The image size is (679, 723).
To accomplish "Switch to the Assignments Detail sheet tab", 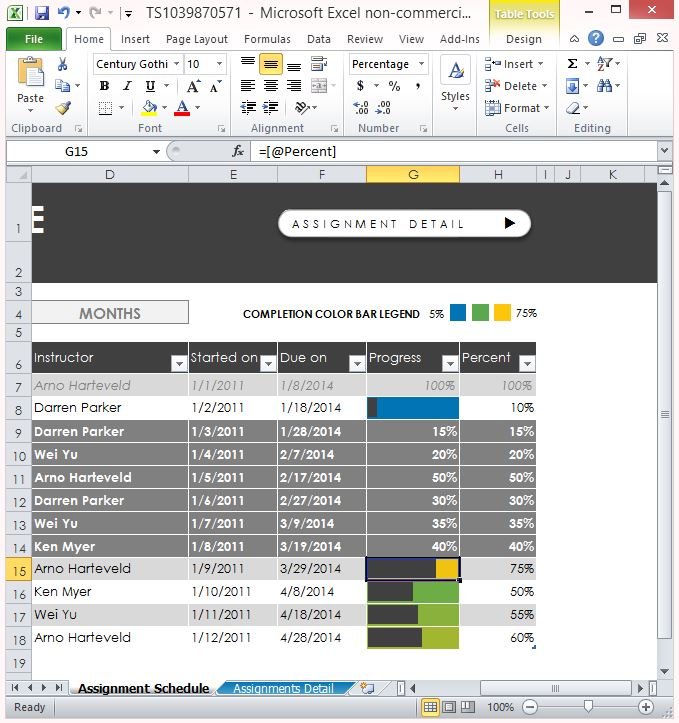I will (x=283, y=688).
